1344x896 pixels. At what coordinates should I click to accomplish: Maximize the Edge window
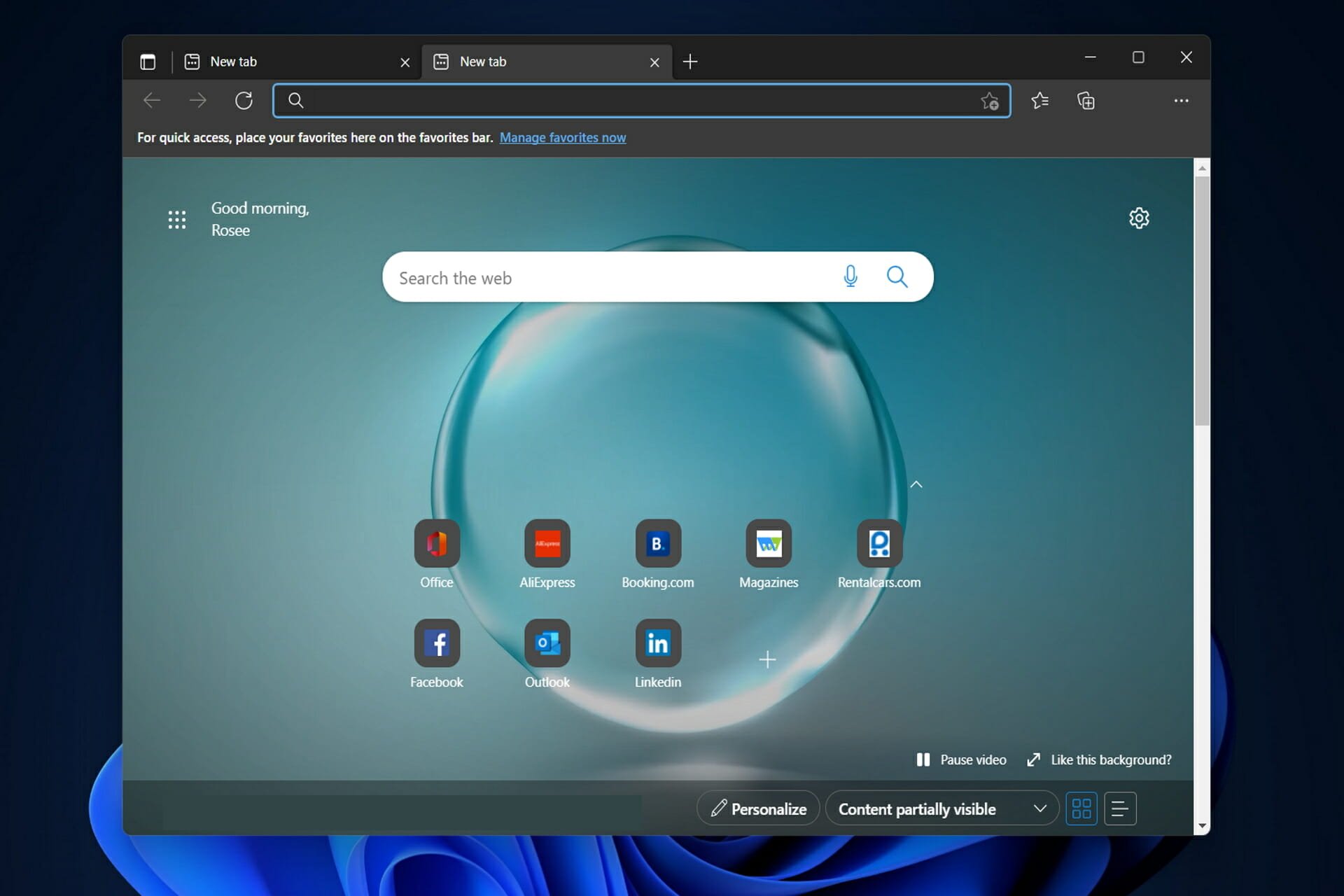click(x=1138, y=57)
